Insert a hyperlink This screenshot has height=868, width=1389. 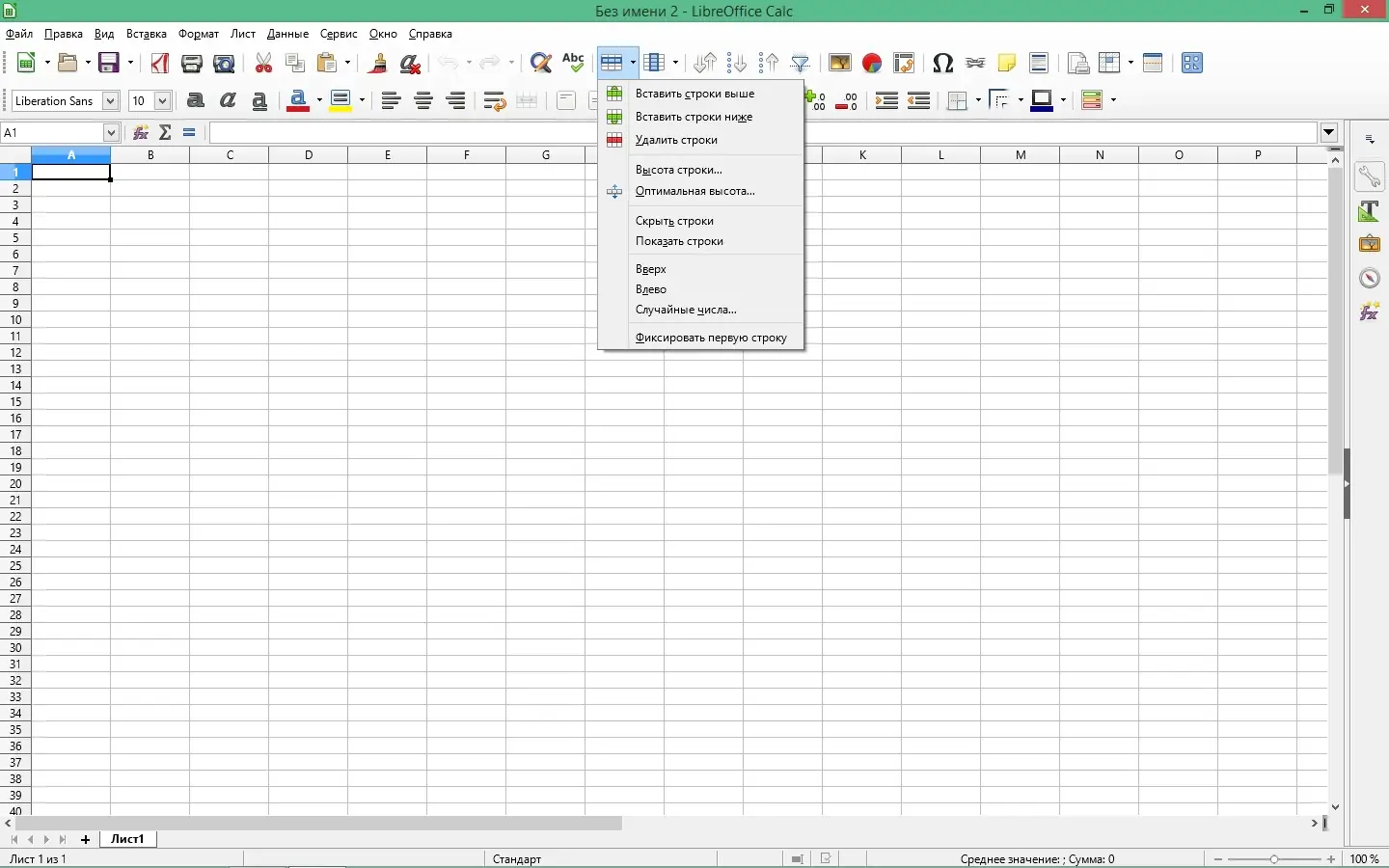[x=975, y=64]
